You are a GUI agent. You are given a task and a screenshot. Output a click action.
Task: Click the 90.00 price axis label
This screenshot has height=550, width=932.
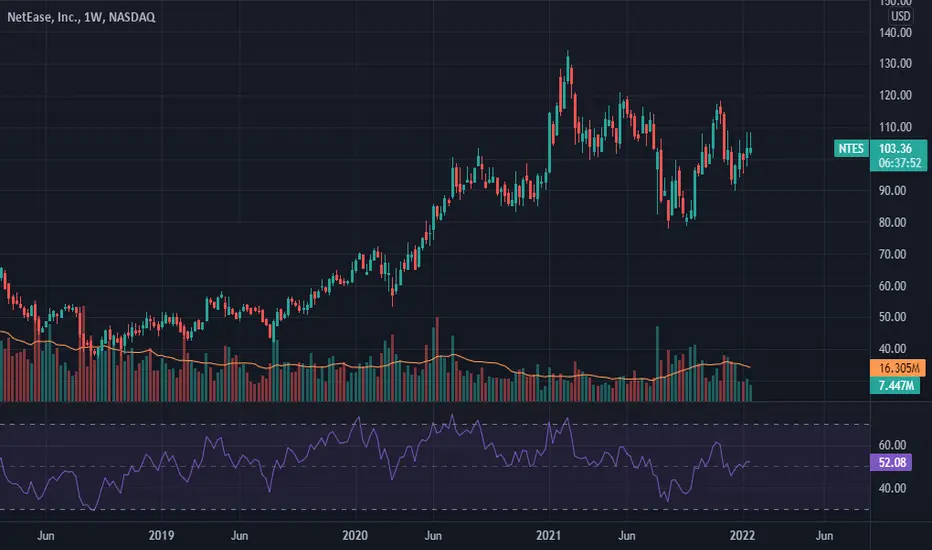point(892,191)
